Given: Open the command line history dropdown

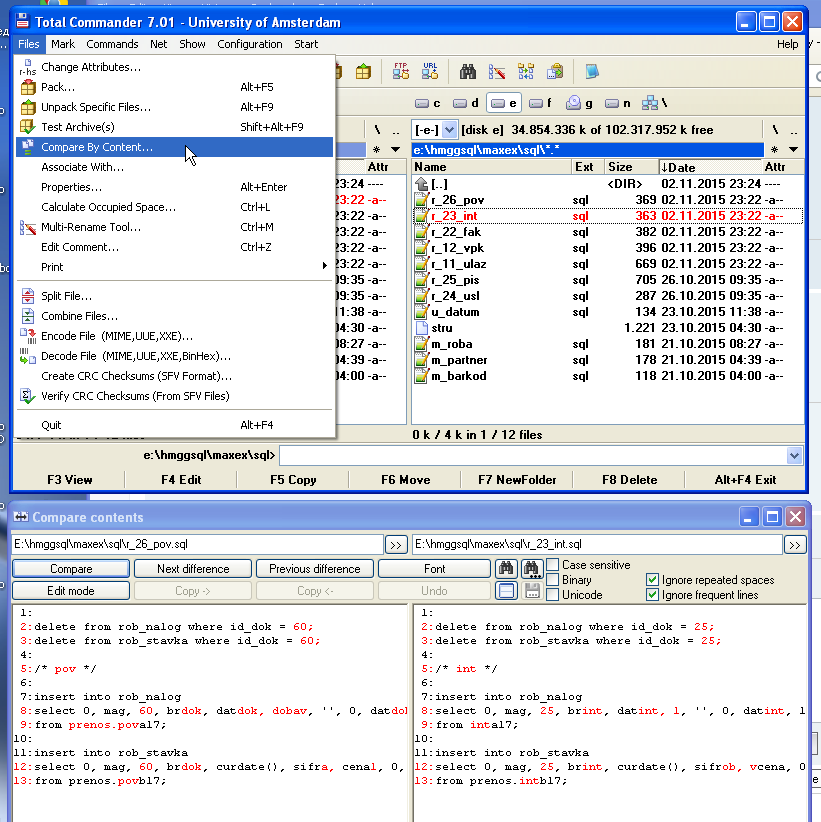Looking at the screenshot, I should pyautogui.click(x=794, y=455).
